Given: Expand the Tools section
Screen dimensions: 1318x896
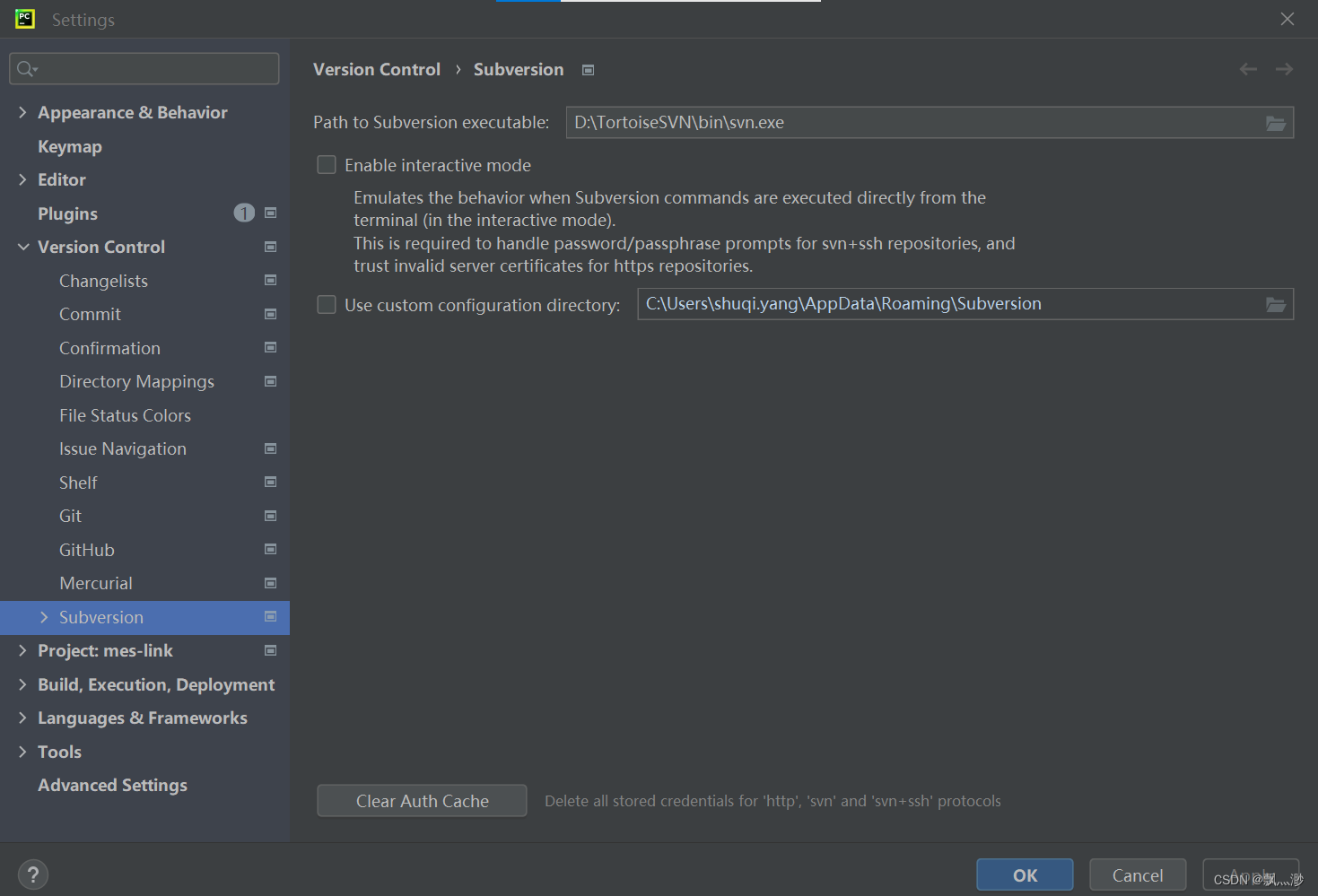Looking at the screenshot, I should click(x=22, y=752).
